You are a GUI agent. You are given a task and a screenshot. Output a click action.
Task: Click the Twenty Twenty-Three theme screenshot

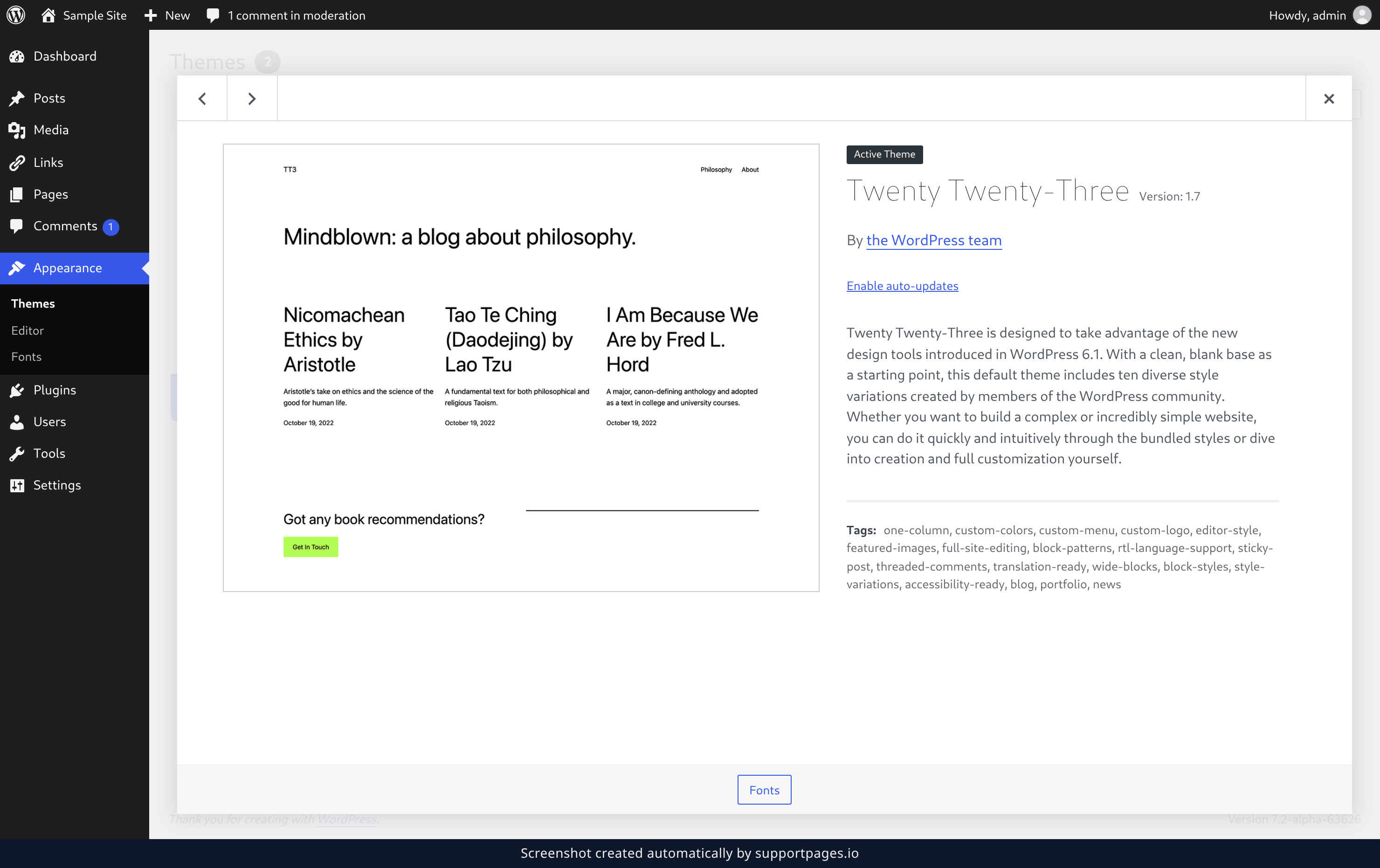coord(521,367)
